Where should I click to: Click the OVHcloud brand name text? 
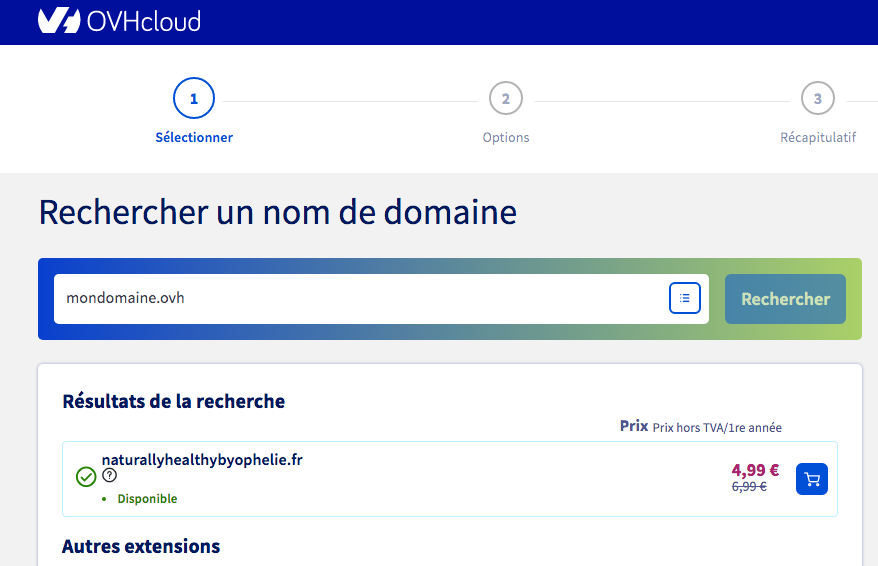tap(144, 20)
